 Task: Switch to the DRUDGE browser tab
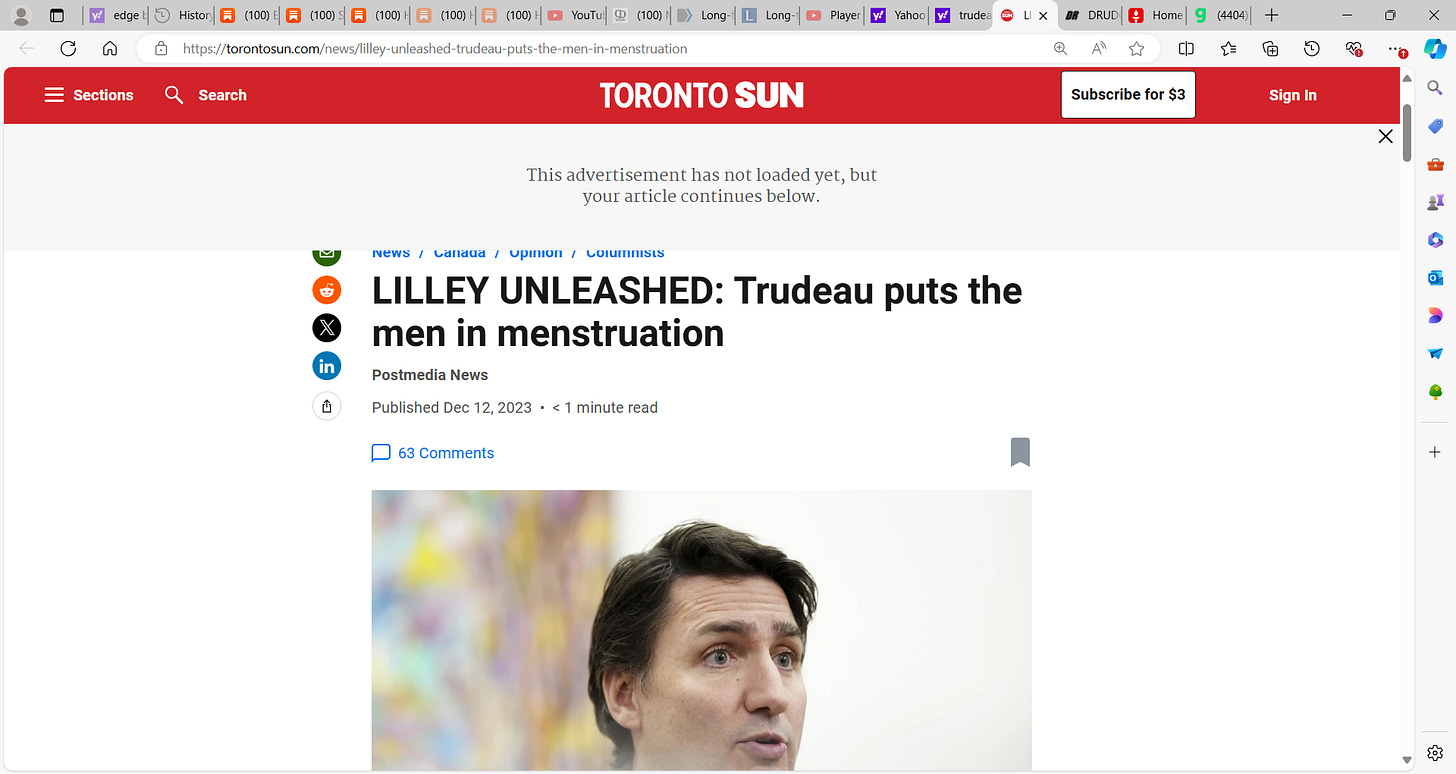[x=1091, y=15]
